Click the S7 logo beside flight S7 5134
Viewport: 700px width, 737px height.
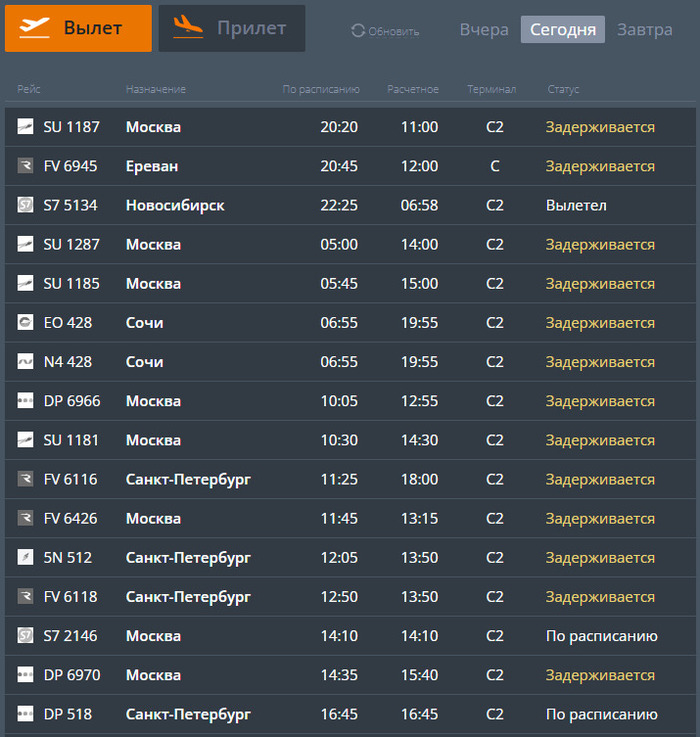click(25, 205)
